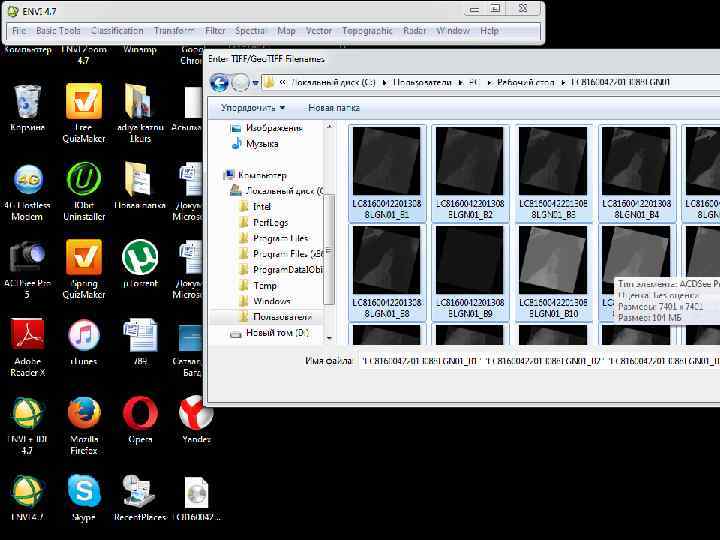Open the Map menu
Image resolution: width=720 pixels, height=540 pixels.
pos(286,31)
